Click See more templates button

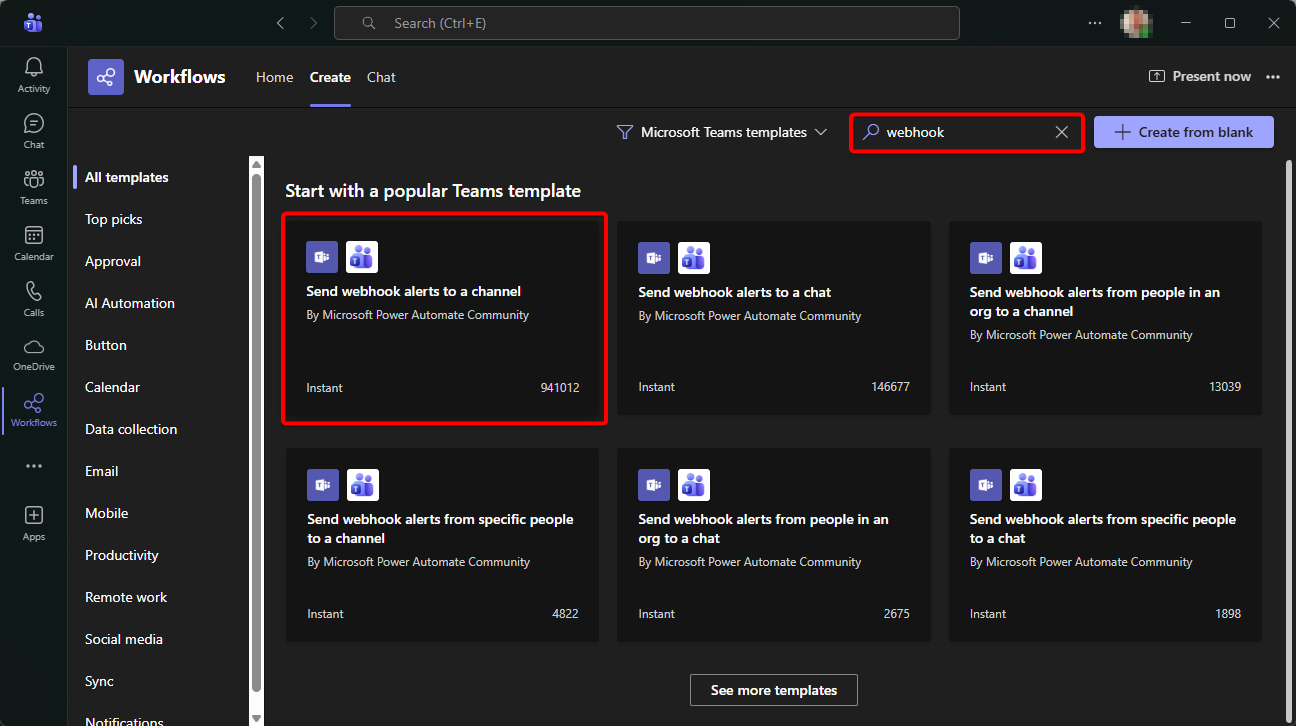click(773, 690)
